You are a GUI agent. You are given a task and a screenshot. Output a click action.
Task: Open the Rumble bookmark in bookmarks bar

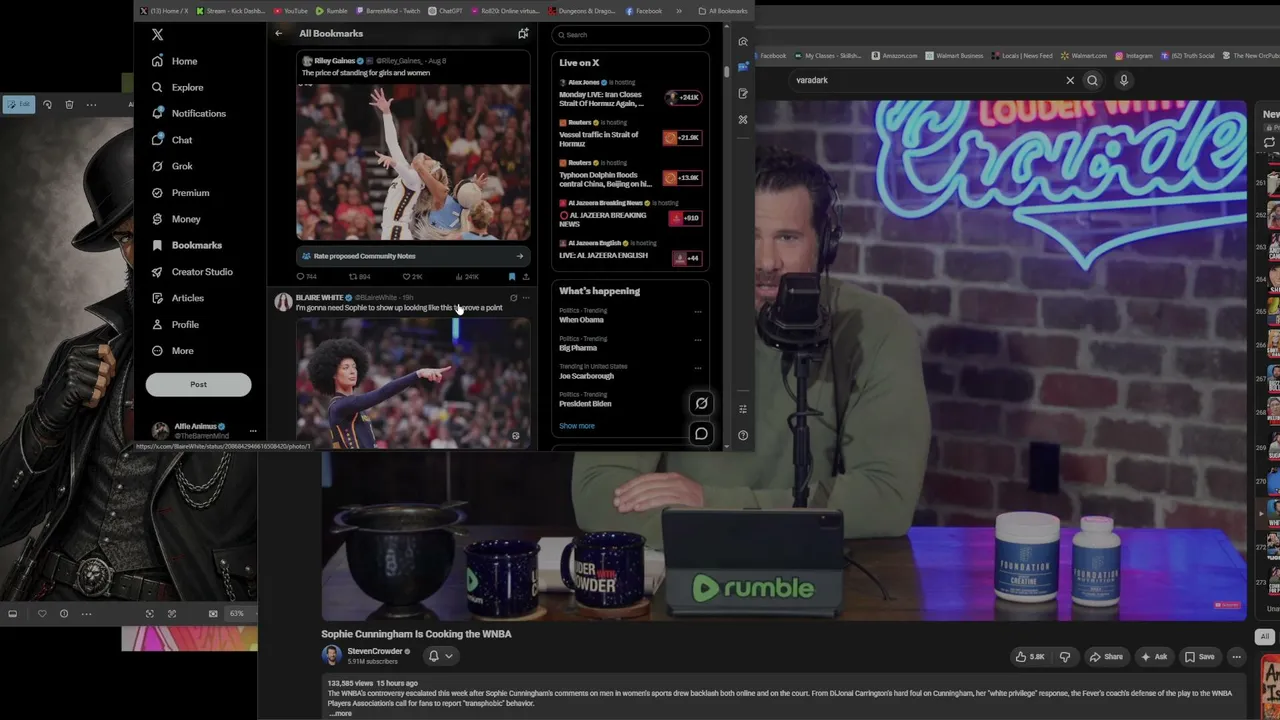click(331, 11)
